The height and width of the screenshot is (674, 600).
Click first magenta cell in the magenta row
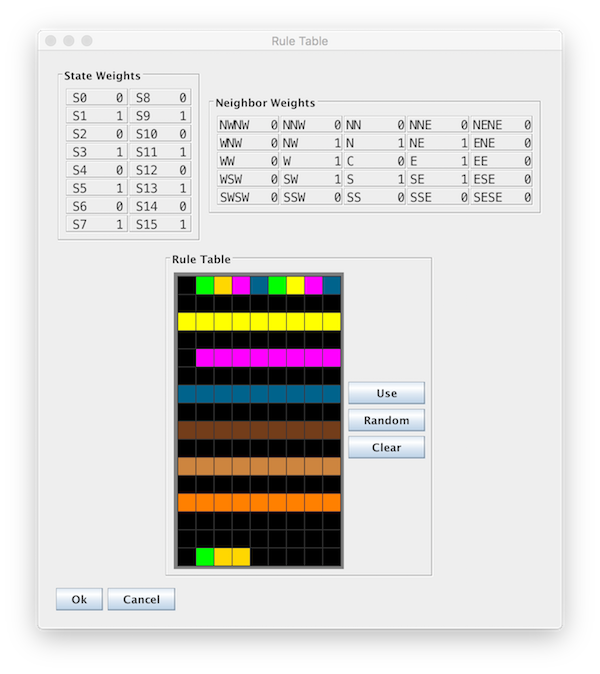pyautogui.click(x=205, y=358)
